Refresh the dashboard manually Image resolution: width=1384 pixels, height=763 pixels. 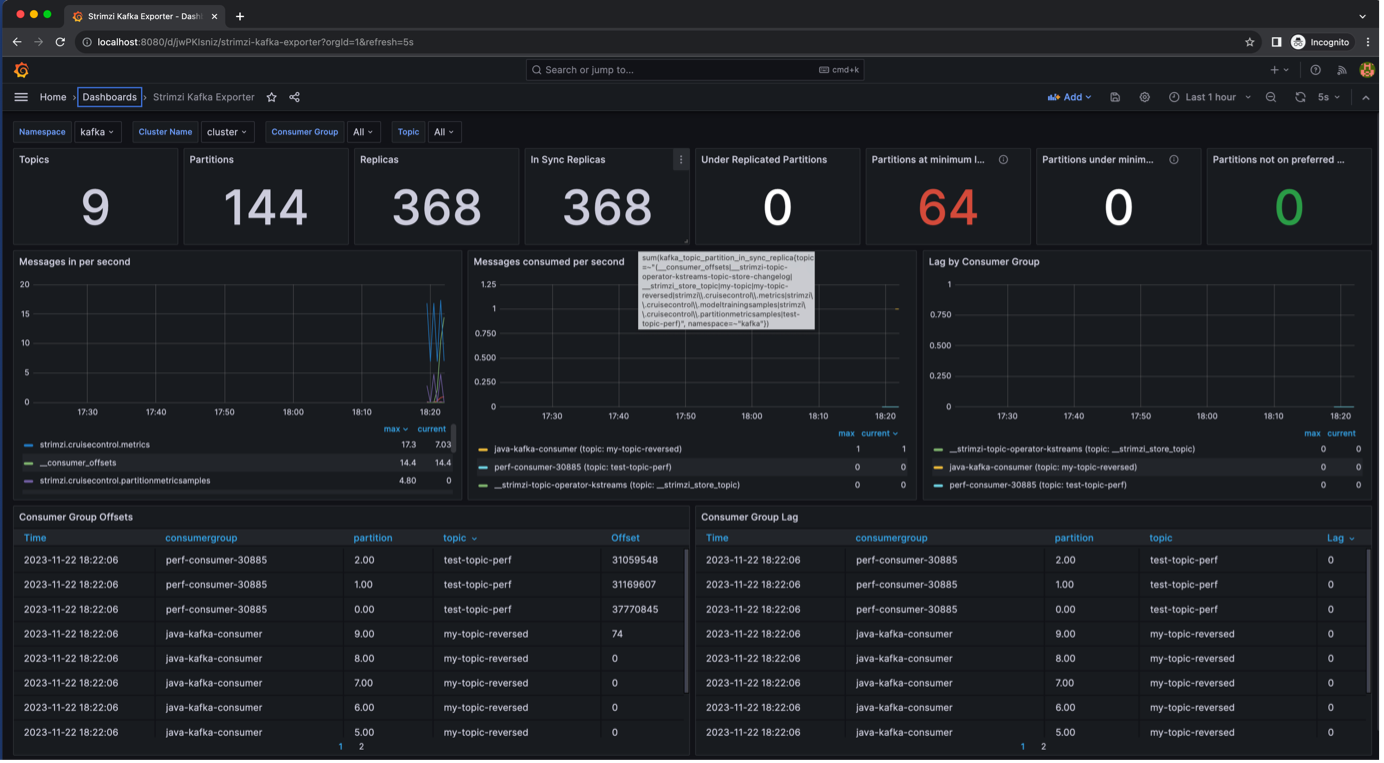coord(1298,97)
